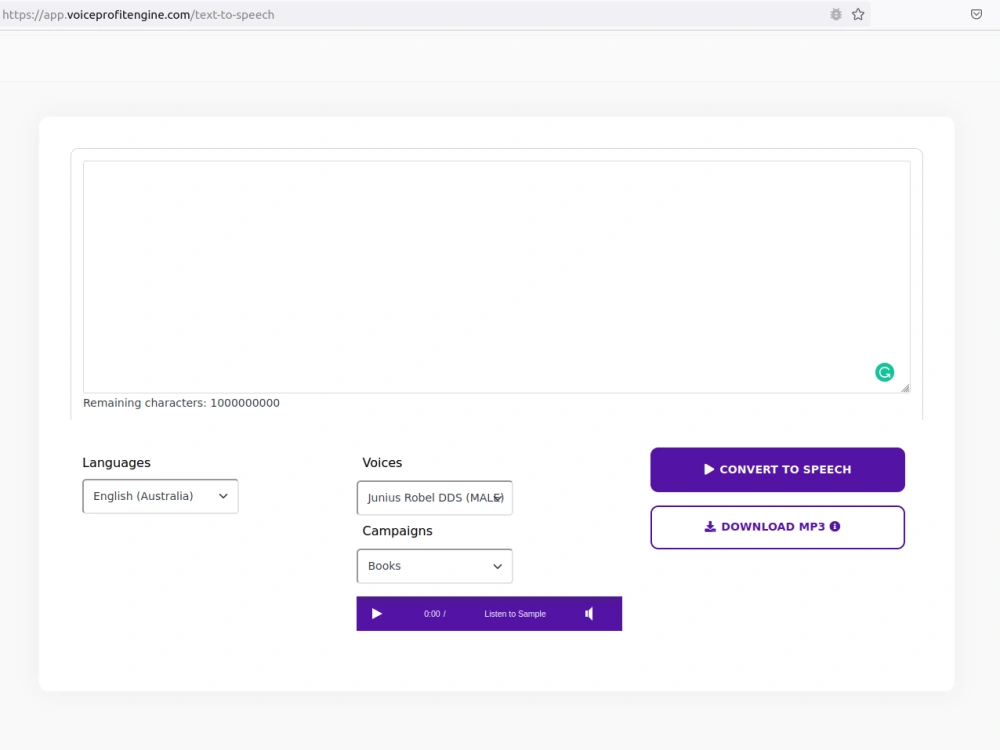Open the extension bug icon in the address bar

pos(835,15)
